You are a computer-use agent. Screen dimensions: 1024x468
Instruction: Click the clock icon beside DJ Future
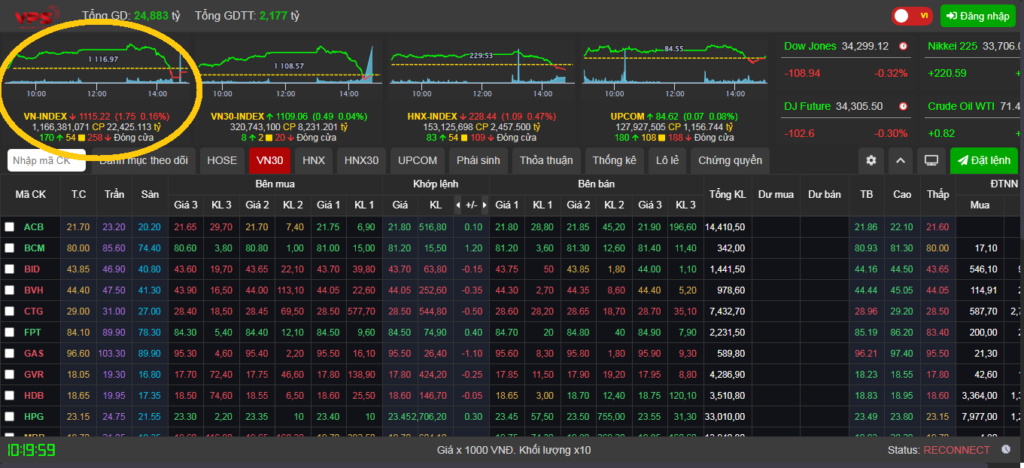pyautogui.click(x=903, y=106)
